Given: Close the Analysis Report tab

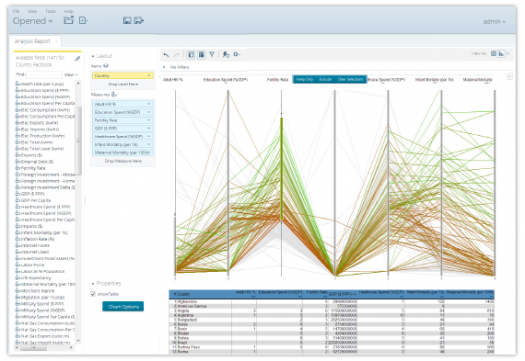Looking at the screenshot, I should point(57,41).
